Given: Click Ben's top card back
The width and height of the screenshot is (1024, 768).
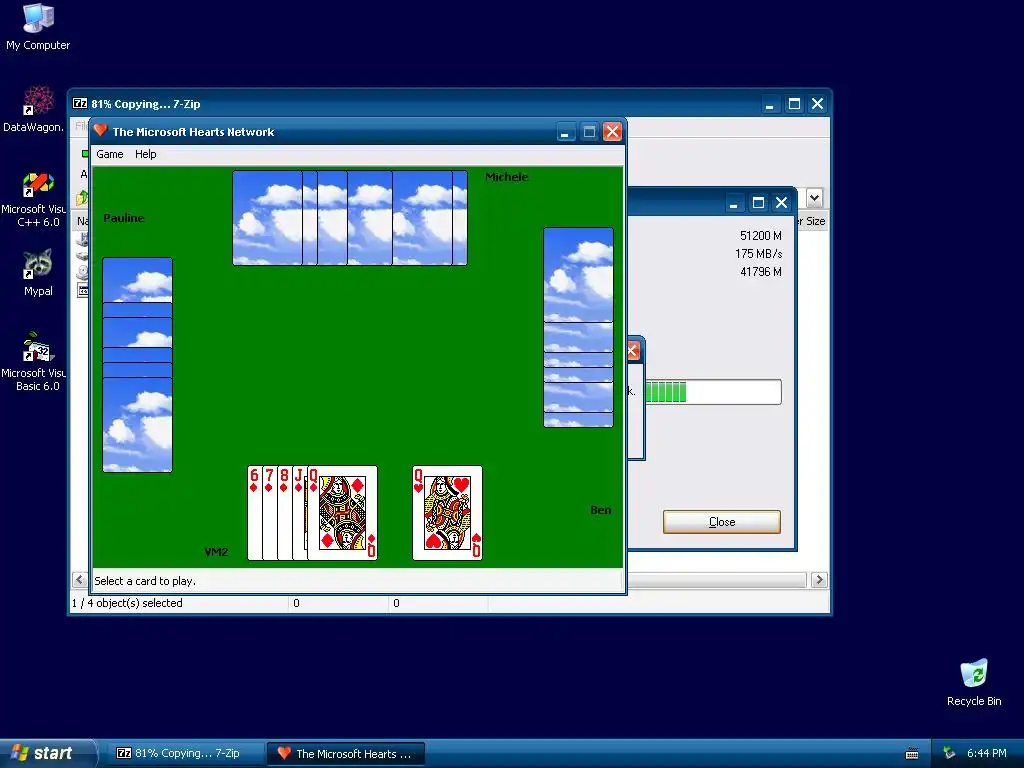Looking at the screenshot, I should coord(579,274).
